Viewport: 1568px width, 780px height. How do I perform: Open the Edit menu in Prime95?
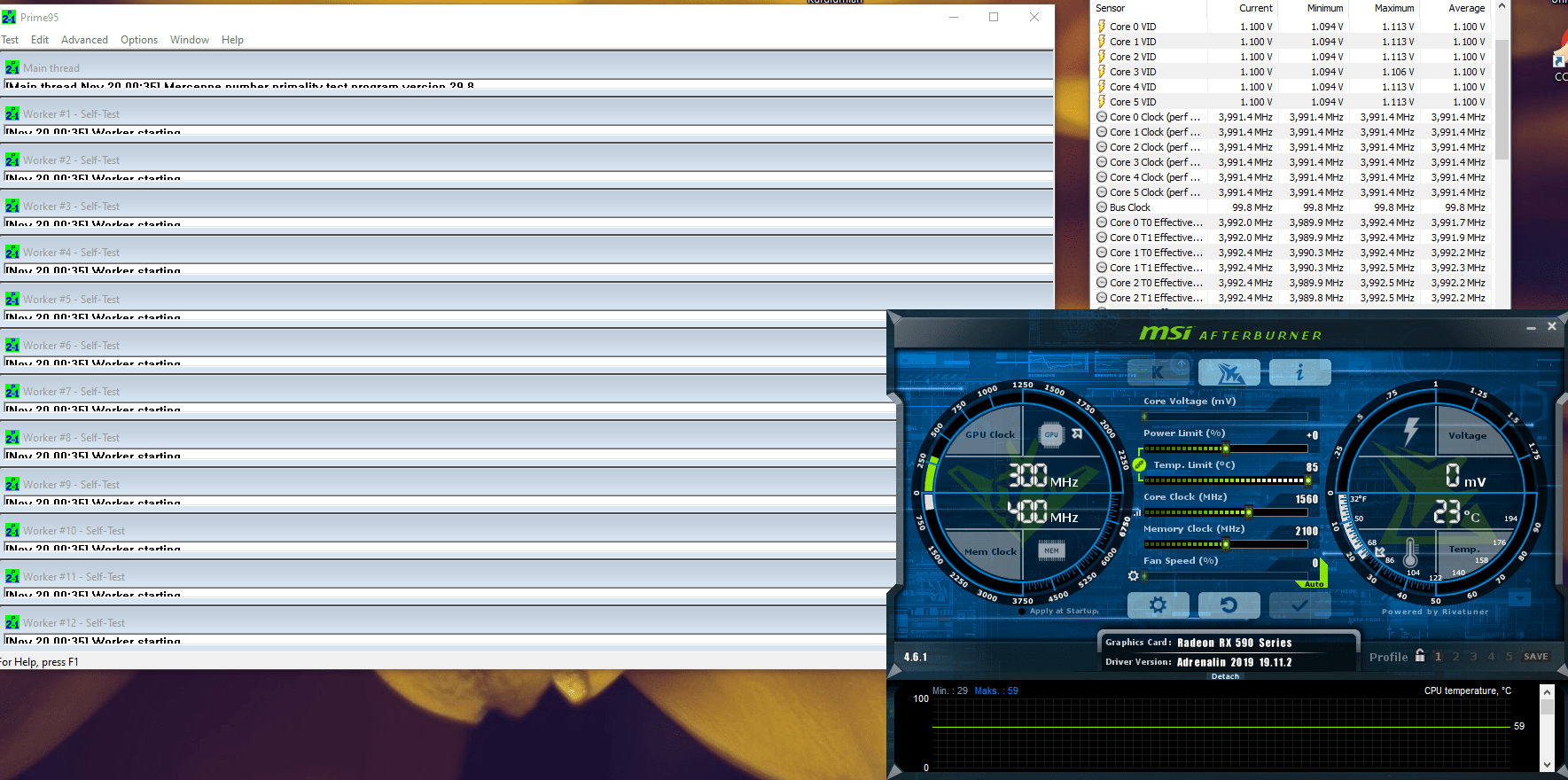[x=40, y=40]
